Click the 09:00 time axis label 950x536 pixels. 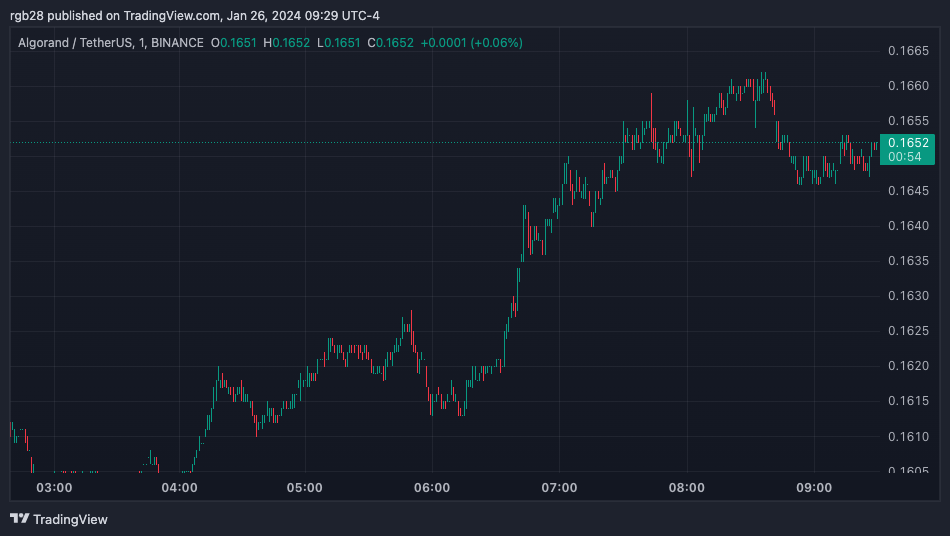tap(813, 488)
